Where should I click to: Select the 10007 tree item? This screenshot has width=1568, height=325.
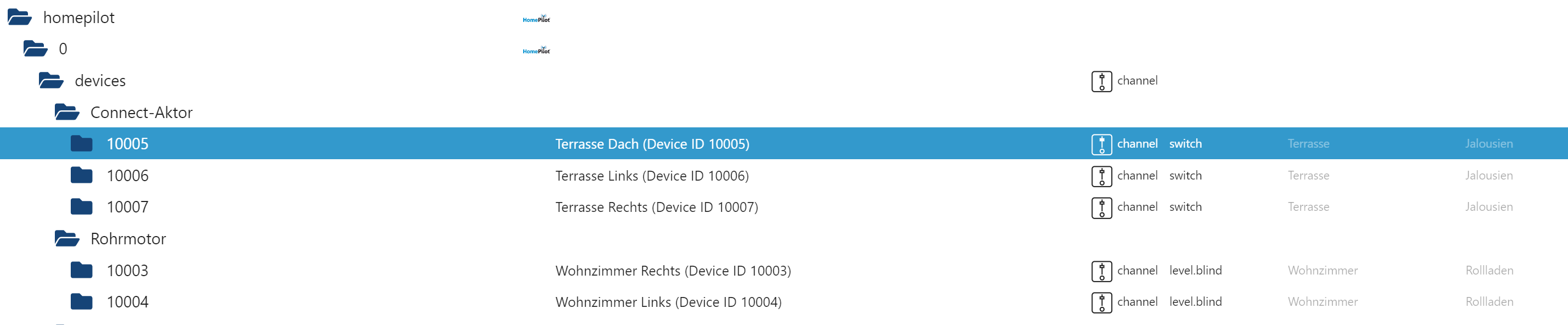click(127, 208)
